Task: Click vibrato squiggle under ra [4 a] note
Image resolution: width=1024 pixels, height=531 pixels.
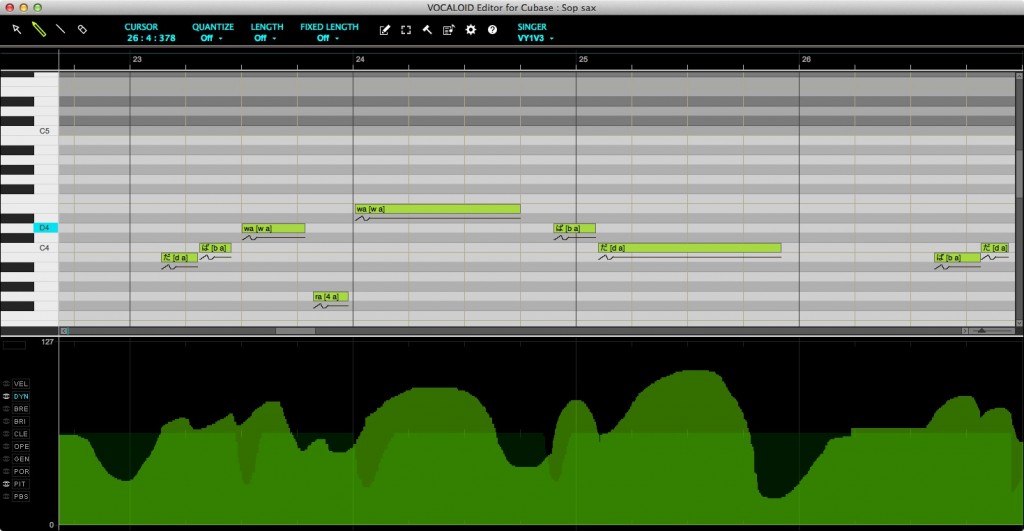Action: point(321,306)
